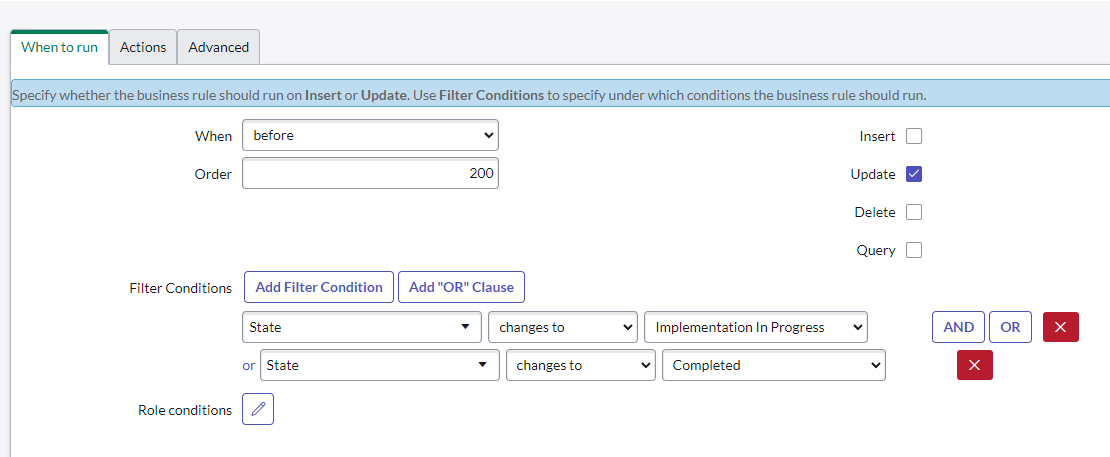Image resolution: width=1110 pixels, height=457 pixels.
Task: Click Add Filter Condition button
Action: tap(319, 287)
